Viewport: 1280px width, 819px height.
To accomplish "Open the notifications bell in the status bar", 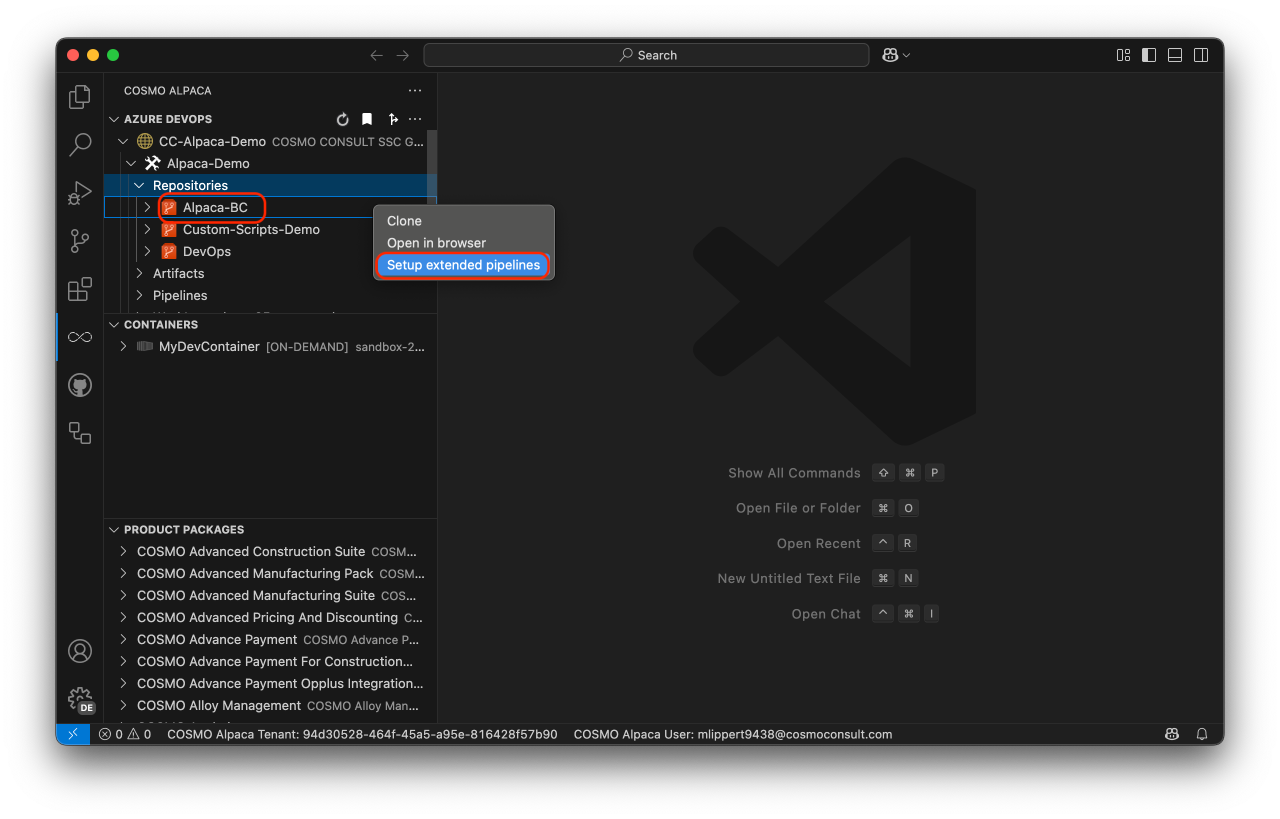I will 1202,734.
